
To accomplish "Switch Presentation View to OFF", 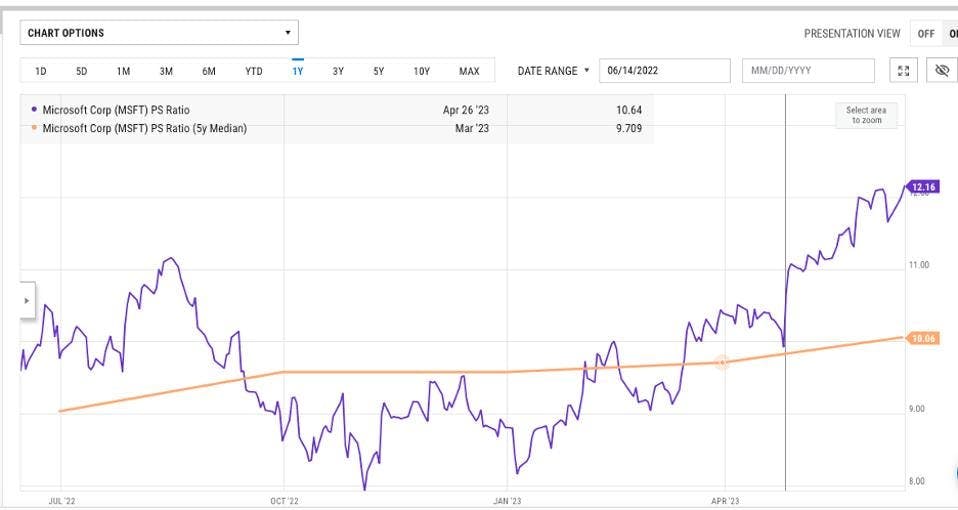I will coord(926,34).
